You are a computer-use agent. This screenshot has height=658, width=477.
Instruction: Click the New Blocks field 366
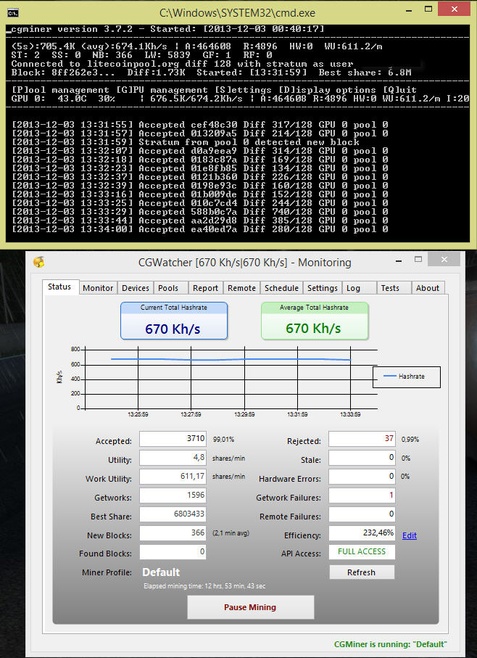coord(173,533)
